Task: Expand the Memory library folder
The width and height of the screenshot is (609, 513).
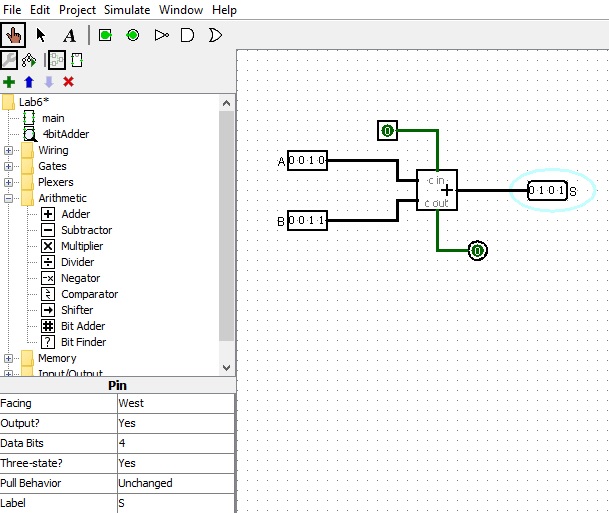Action: click(8, 358)
